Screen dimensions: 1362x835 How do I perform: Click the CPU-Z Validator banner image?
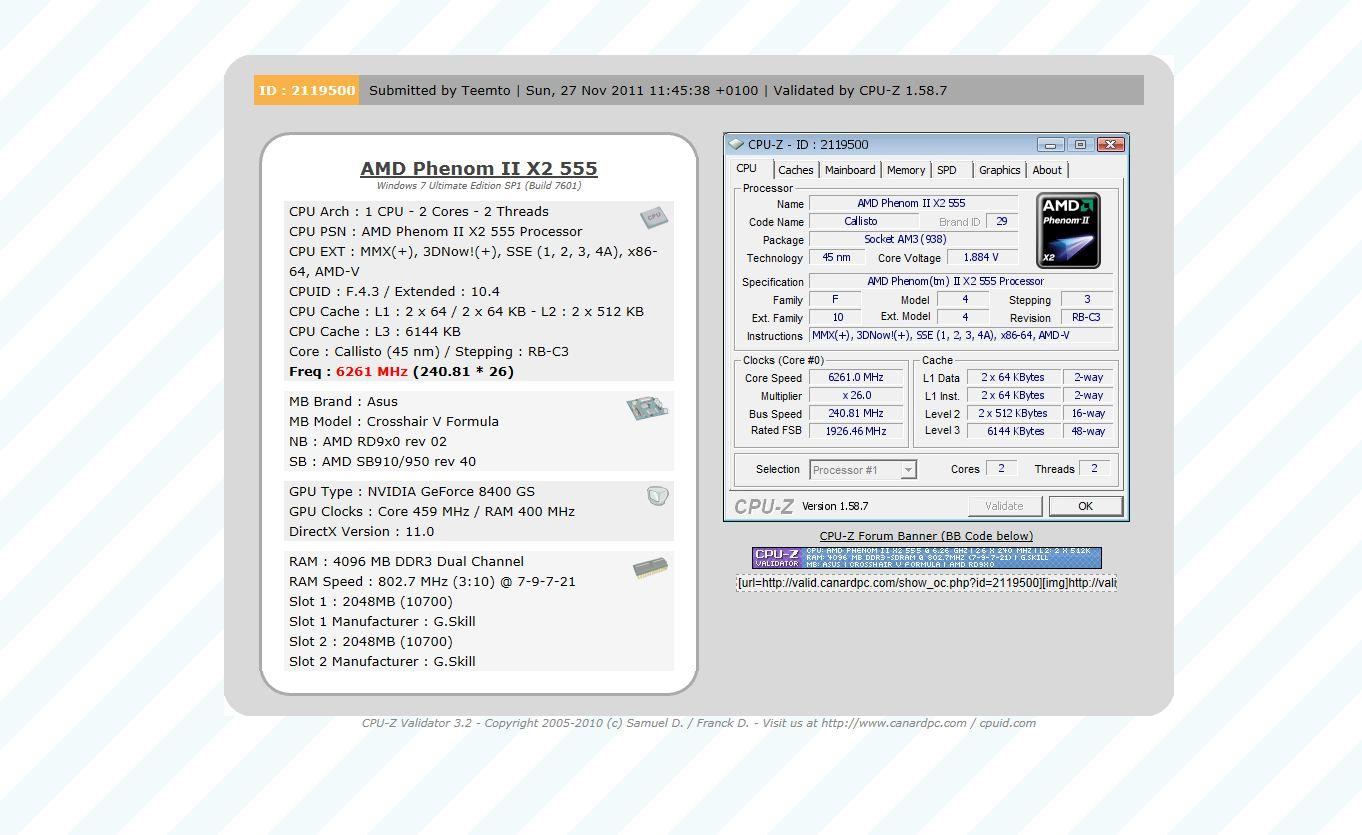coord(926,557)
